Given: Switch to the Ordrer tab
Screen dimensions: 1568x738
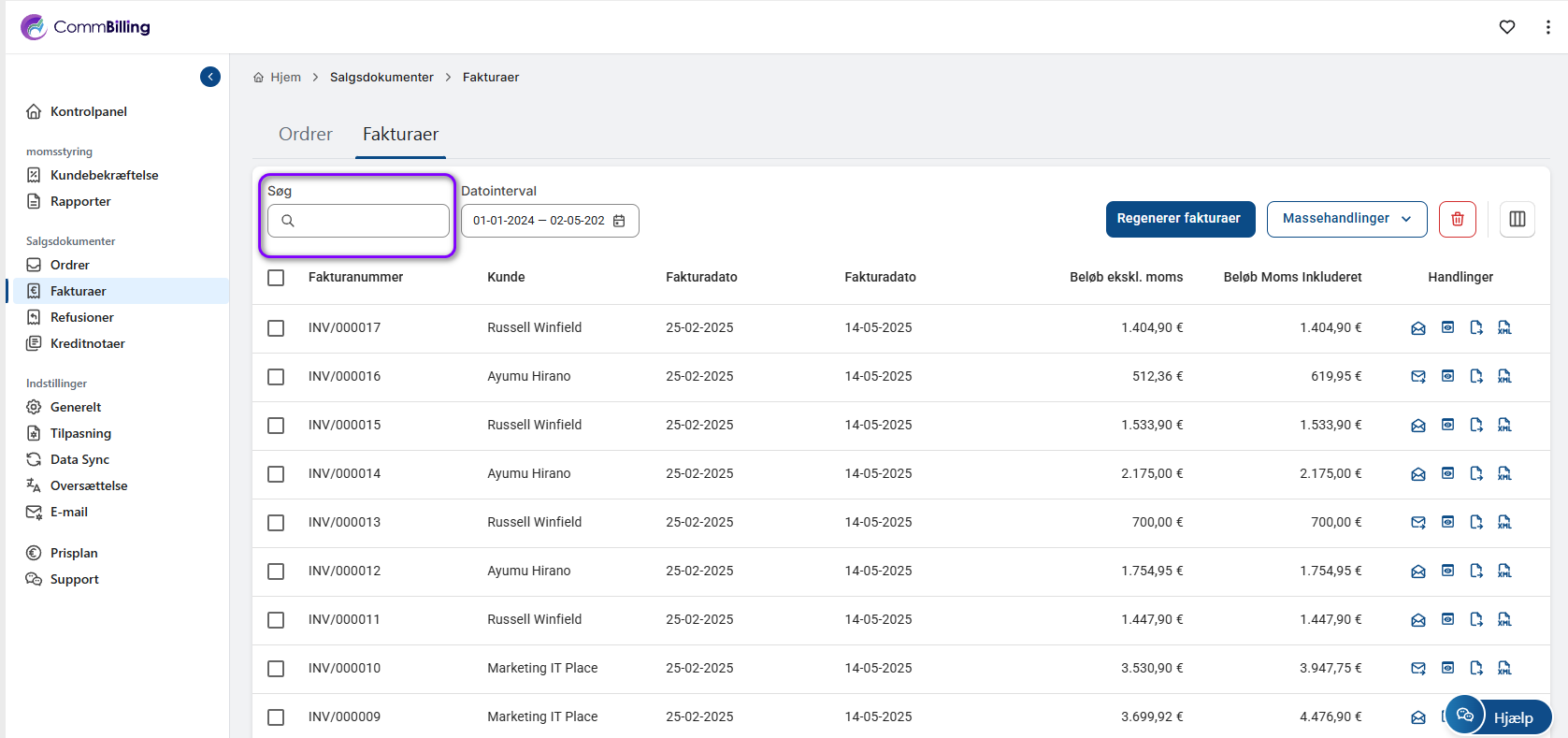Looking at the screenshot, I should 305,134.
